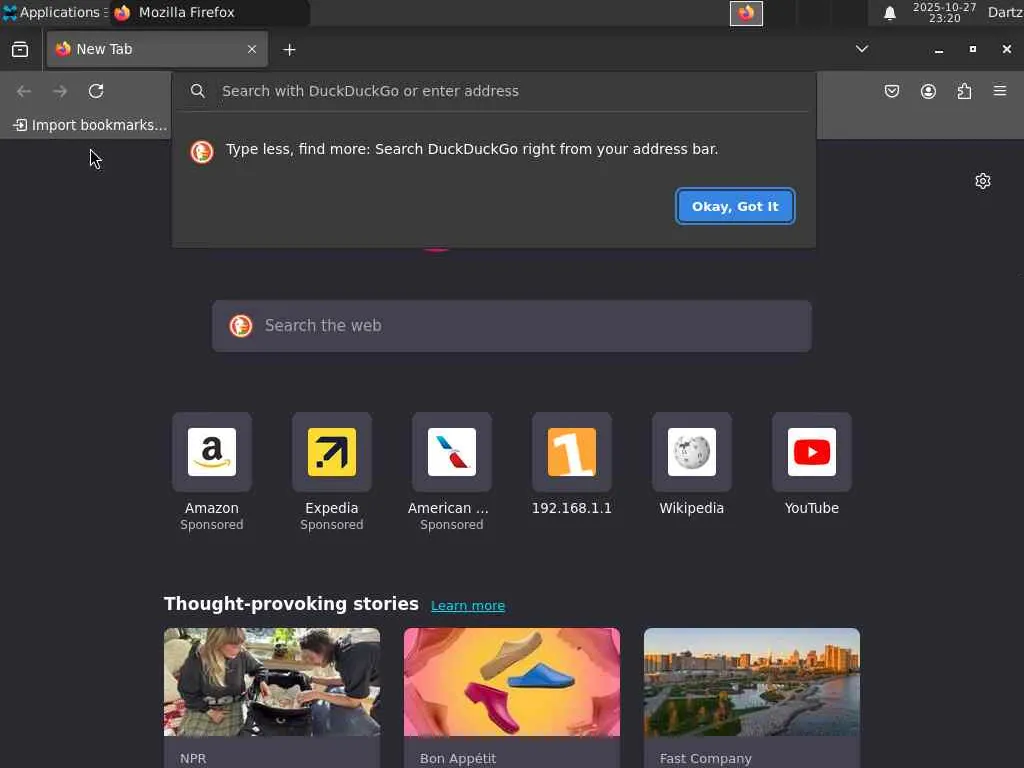Click Learn more link beside stories heading
Viewport: 1024px width, 768px height.
click(468, 605)
